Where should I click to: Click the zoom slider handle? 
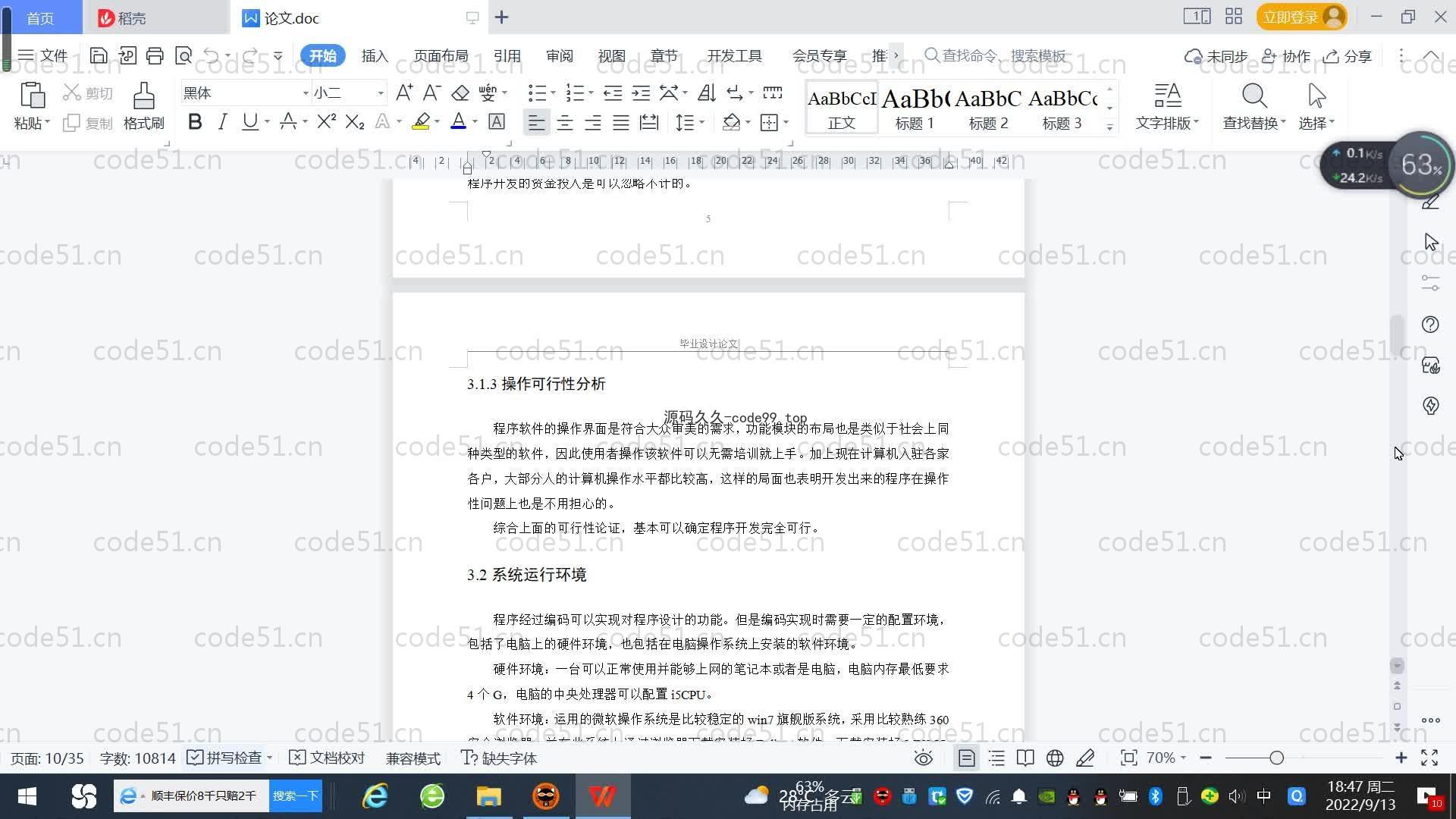point(1276,758)
